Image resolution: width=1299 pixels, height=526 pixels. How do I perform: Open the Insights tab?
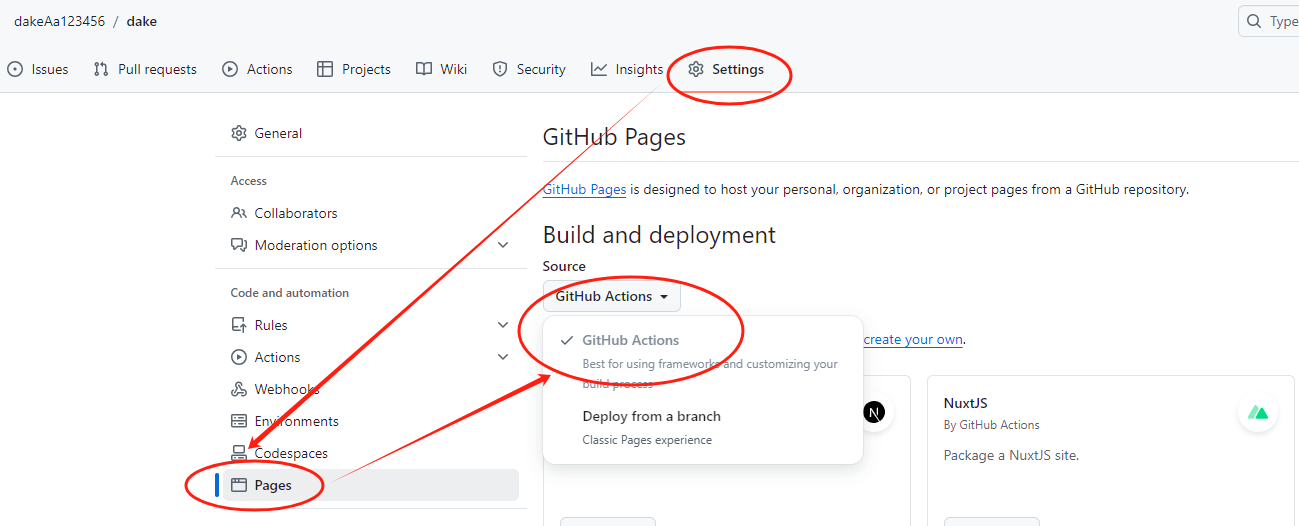(627, 69)
